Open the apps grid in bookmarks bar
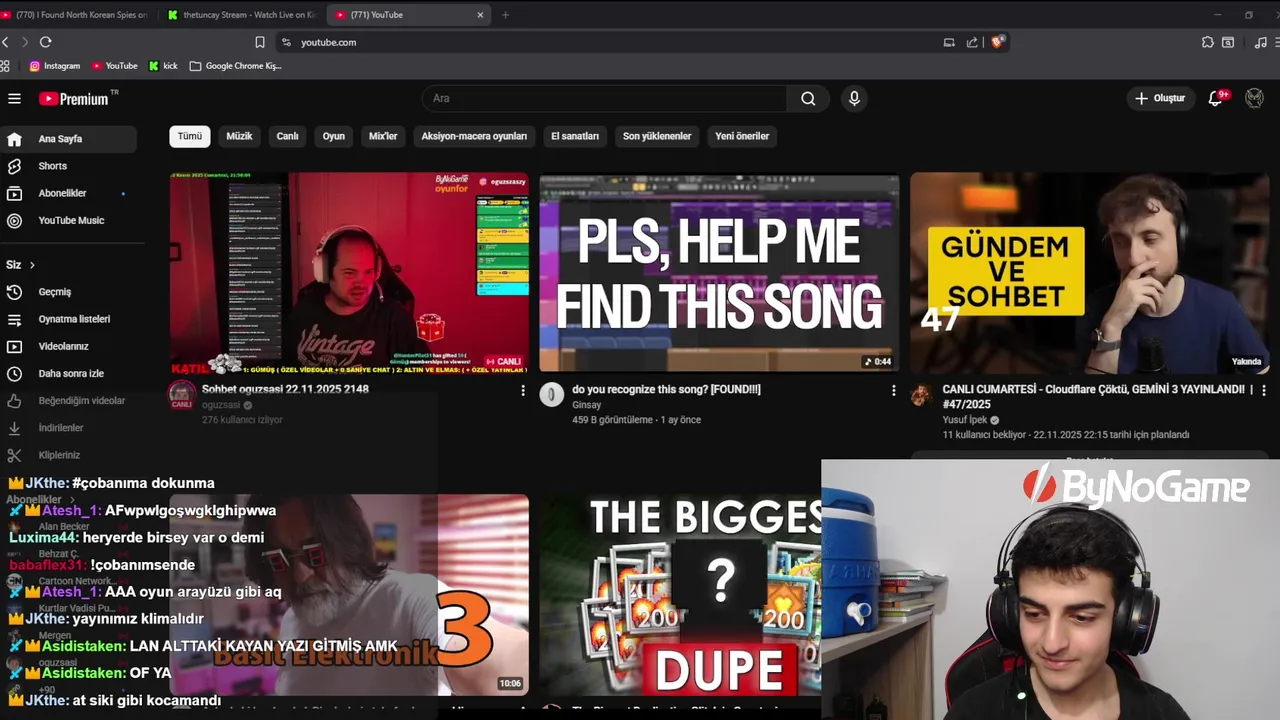Screen dimensions: 1280x720 click(5, 66)
